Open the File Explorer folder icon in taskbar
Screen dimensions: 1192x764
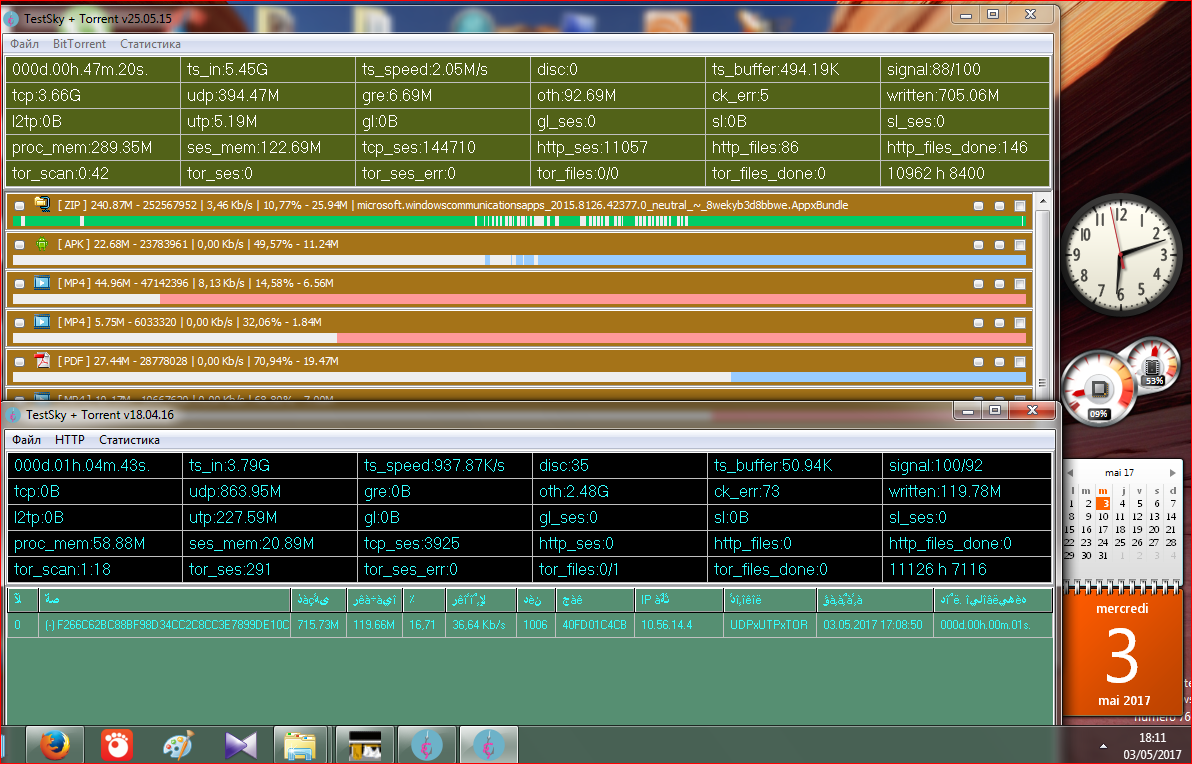[301, 745]
